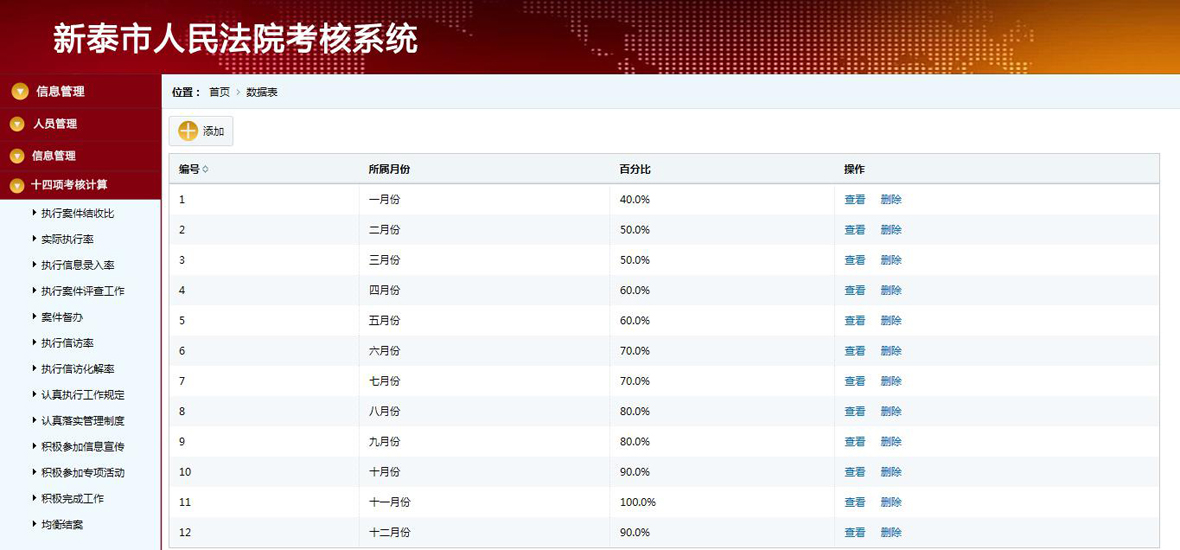Open 执行案件结收比 in the sidebar
1180x550 pixels.
point(77,213)
